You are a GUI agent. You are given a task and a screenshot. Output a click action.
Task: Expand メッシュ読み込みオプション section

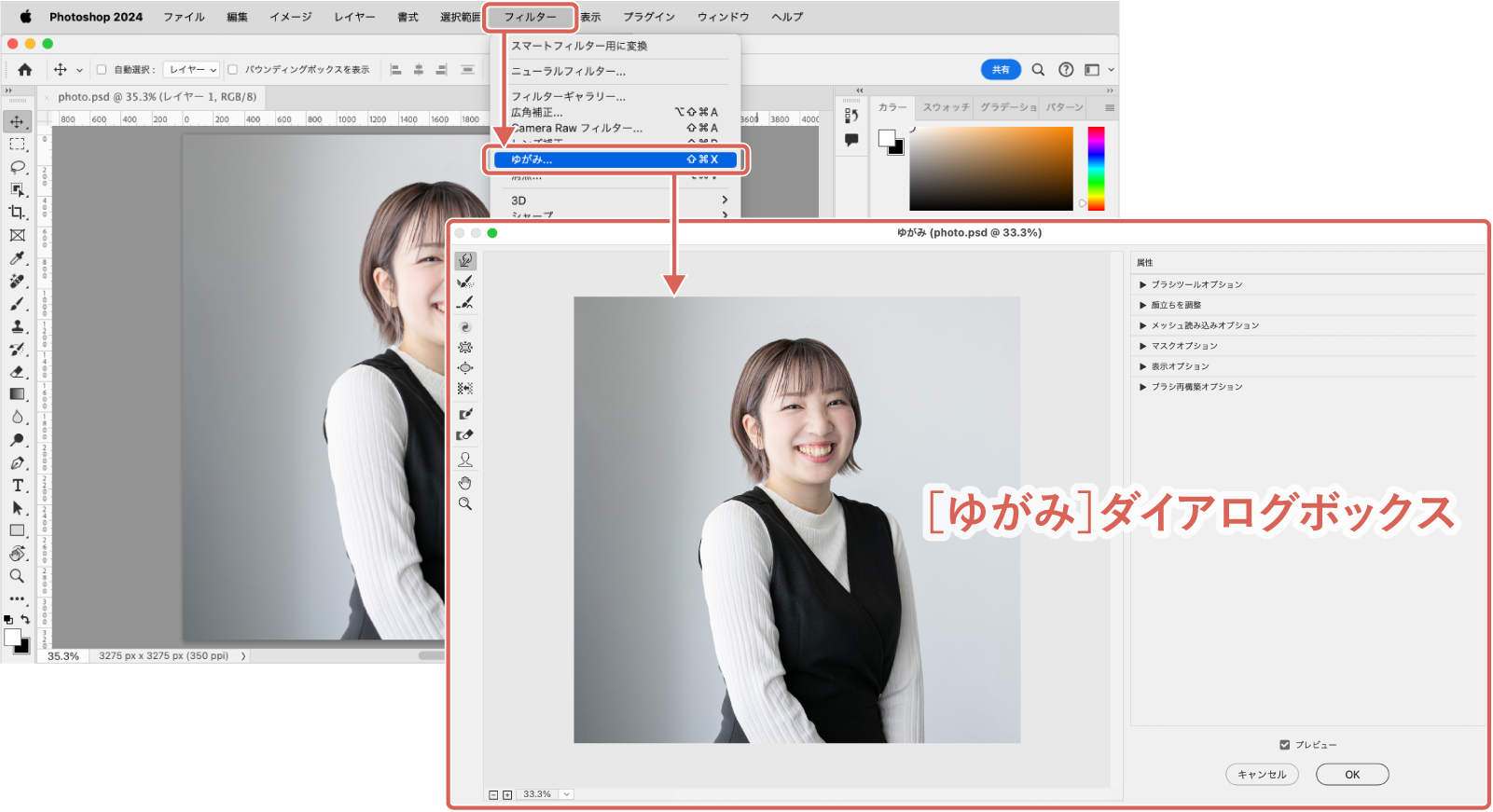tap(1143, 325)
